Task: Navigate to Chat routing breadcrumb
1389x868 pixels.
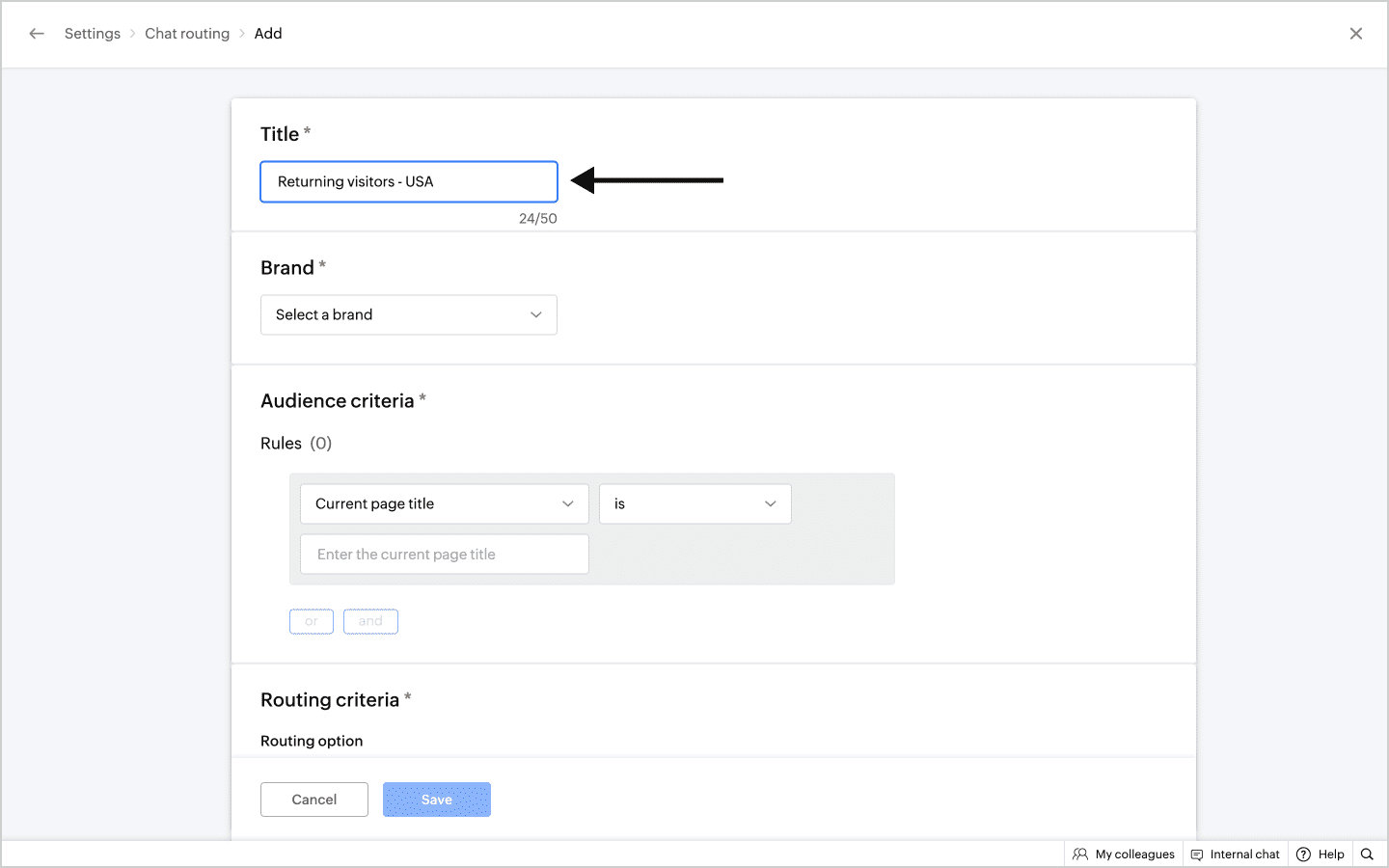Action: coord(187,34)
